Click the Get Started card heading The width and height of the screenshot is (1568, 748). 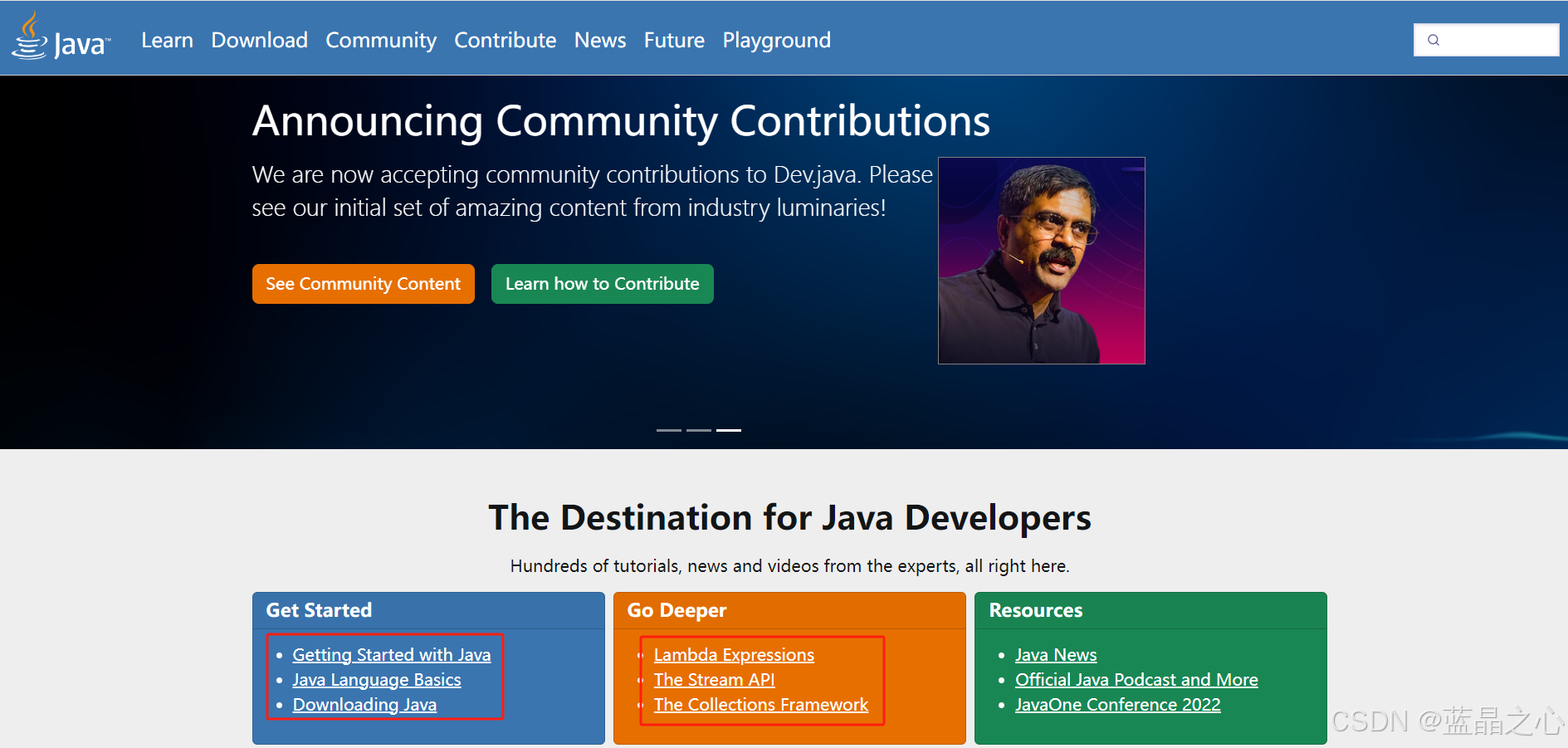[x=319, y=610]
